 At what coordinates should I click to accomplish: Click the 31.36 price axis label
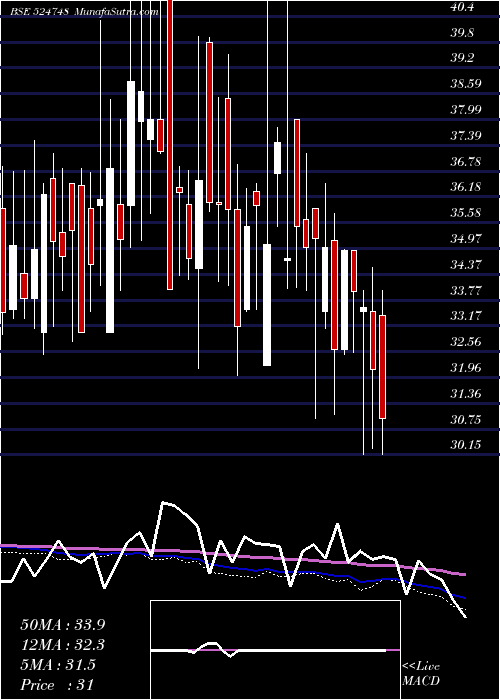[x=466, y=394]
